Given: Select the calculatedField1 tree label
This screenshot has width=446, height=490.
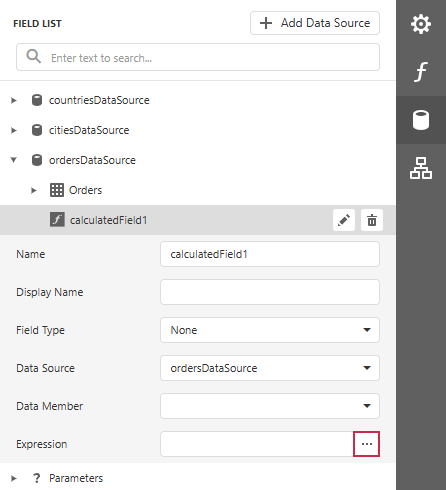Looking at the screenshot, I should (108, 220).
